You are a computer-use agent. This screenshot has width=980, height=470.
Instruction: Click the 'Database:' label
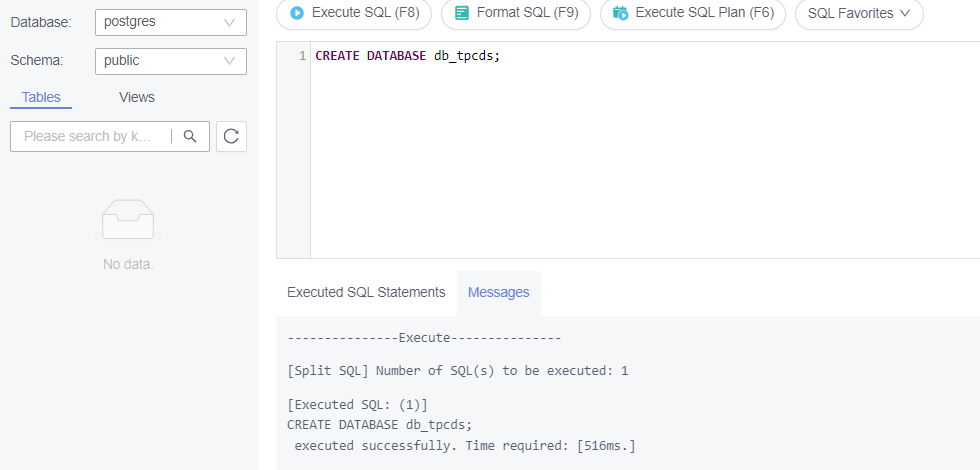pos(41,22)
